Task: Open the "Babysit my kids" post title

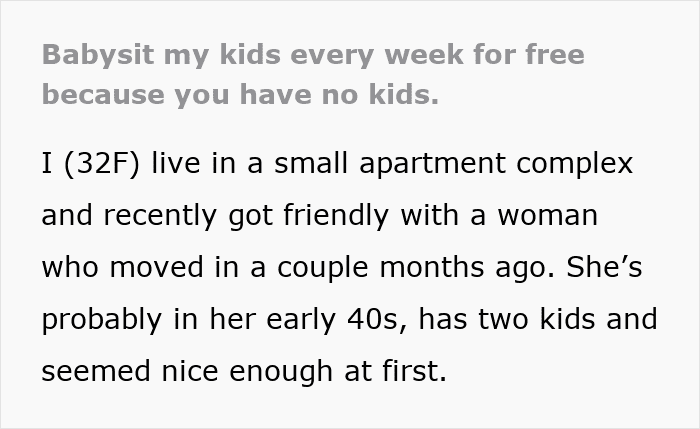Action: 313,75
